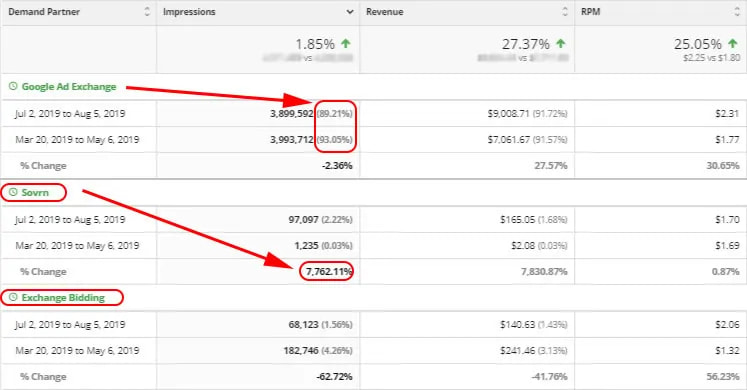
Task: Click the $2.25 vs $1.80 comparison text
Action: (712, 58)
